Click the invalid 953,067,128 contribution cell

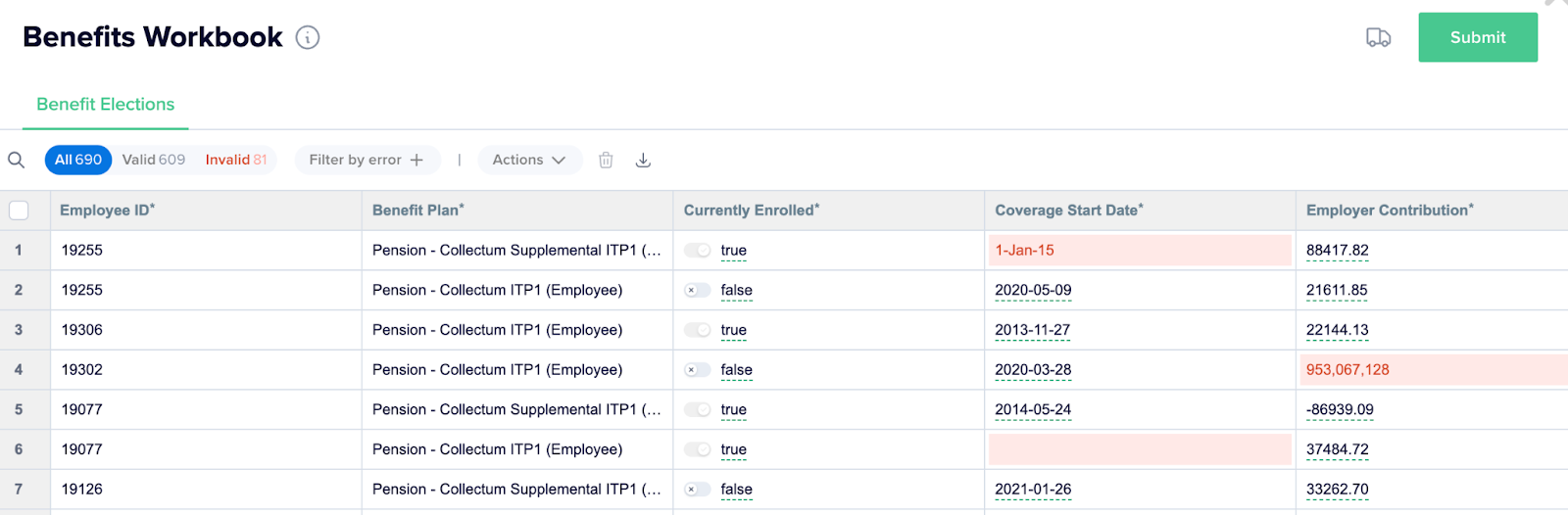point(1431,370)
